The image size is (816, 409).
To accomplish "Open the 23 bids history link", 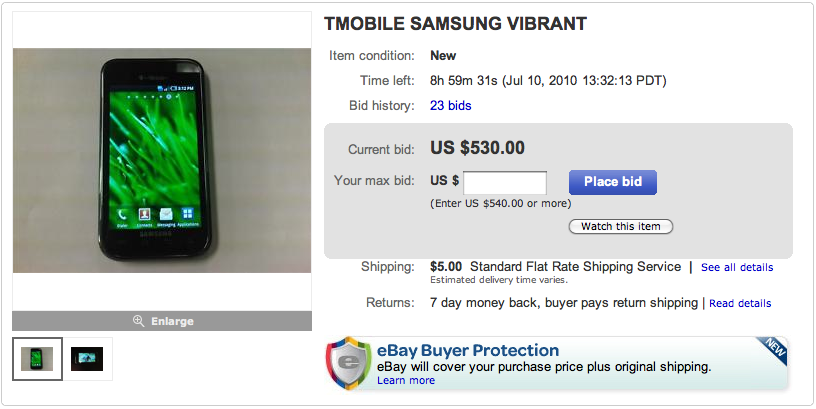I will pos(450,105).
